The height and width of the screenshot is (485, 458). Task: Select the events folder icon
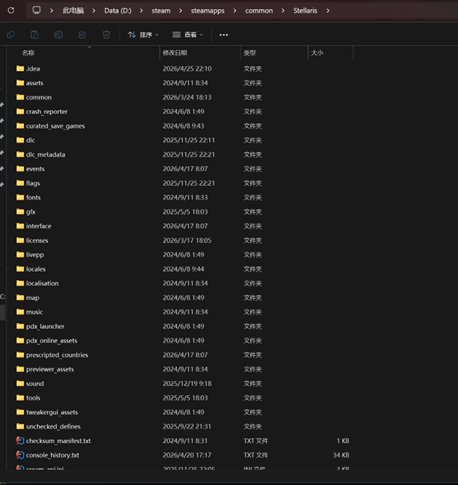point(20,169)
